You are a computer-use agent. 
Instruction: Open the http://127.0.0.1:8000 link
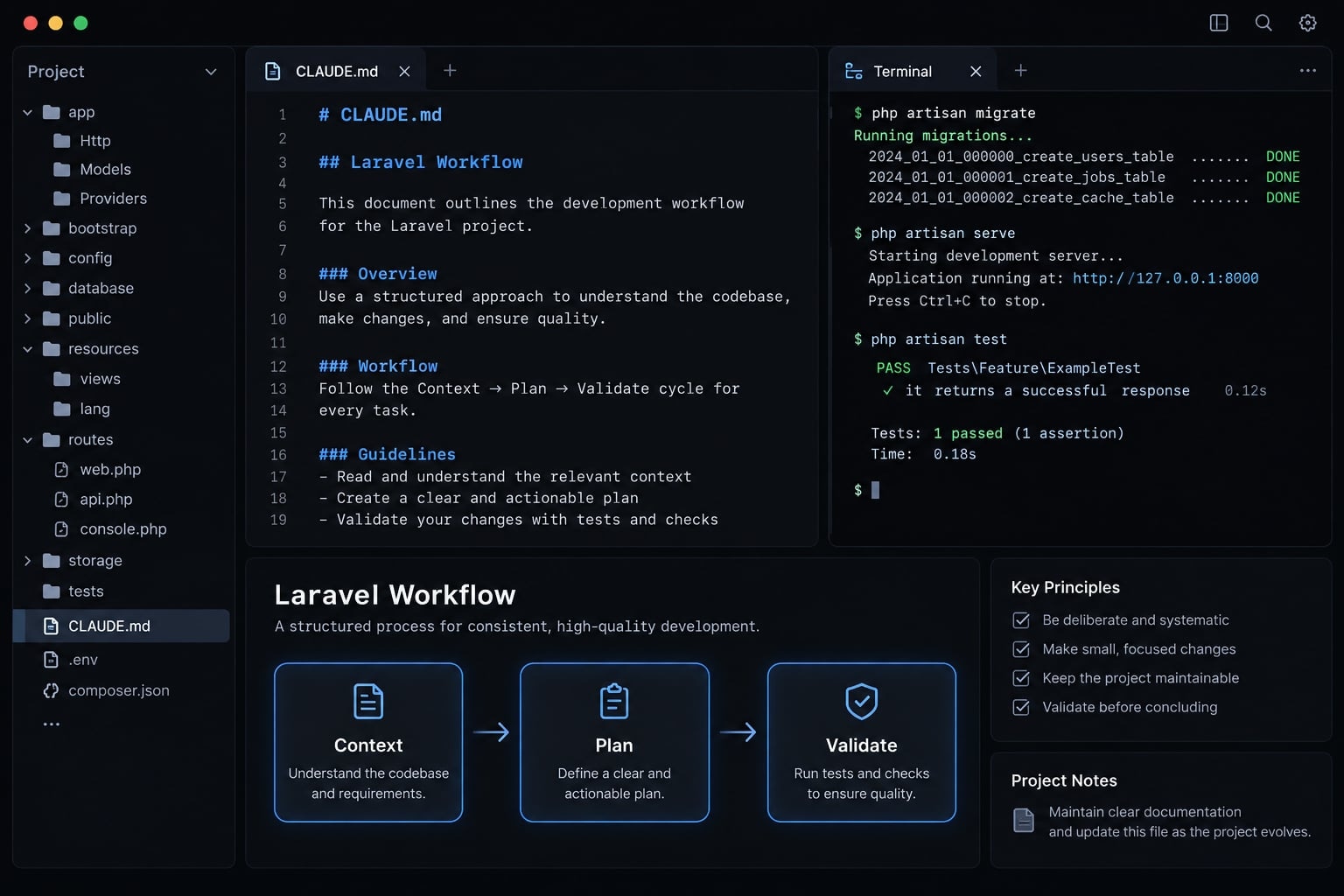(x=1165, y=278)
